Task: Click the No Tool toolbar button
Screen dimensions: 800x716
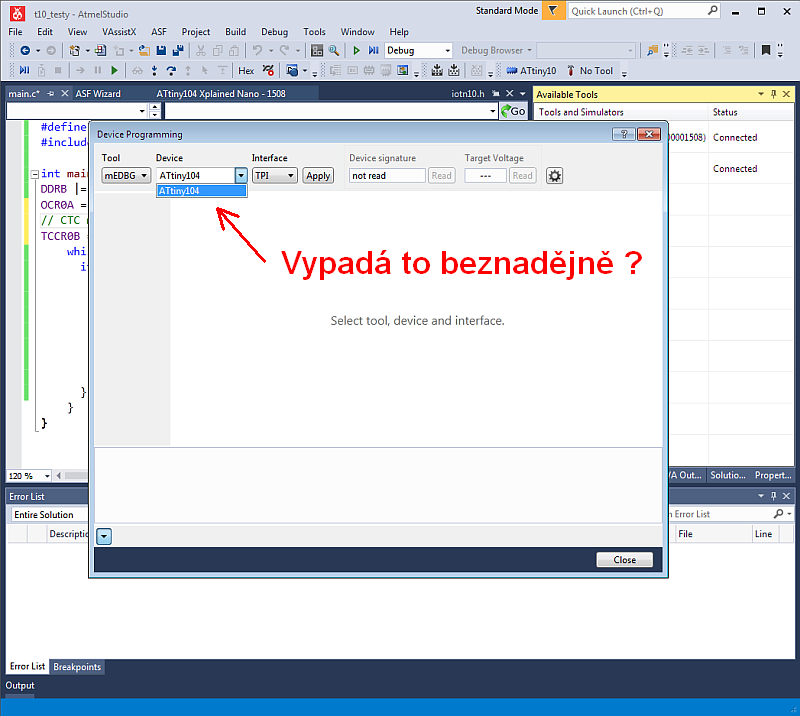Action: [590, 71]
